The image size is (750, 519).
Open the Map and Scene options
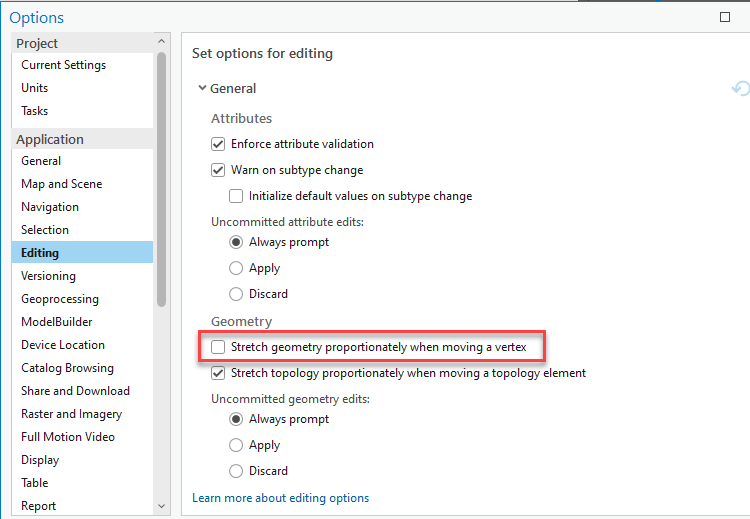pos(61,184)
